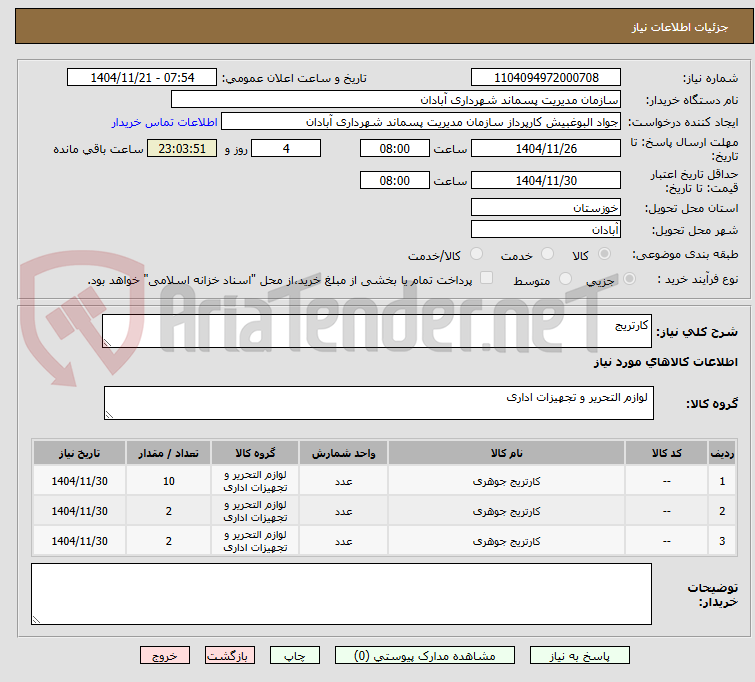The width and height of the screenshot is (755, 682).
Task: Click the توضیحات خریدار empty textarea
Action: click(341, 594)
